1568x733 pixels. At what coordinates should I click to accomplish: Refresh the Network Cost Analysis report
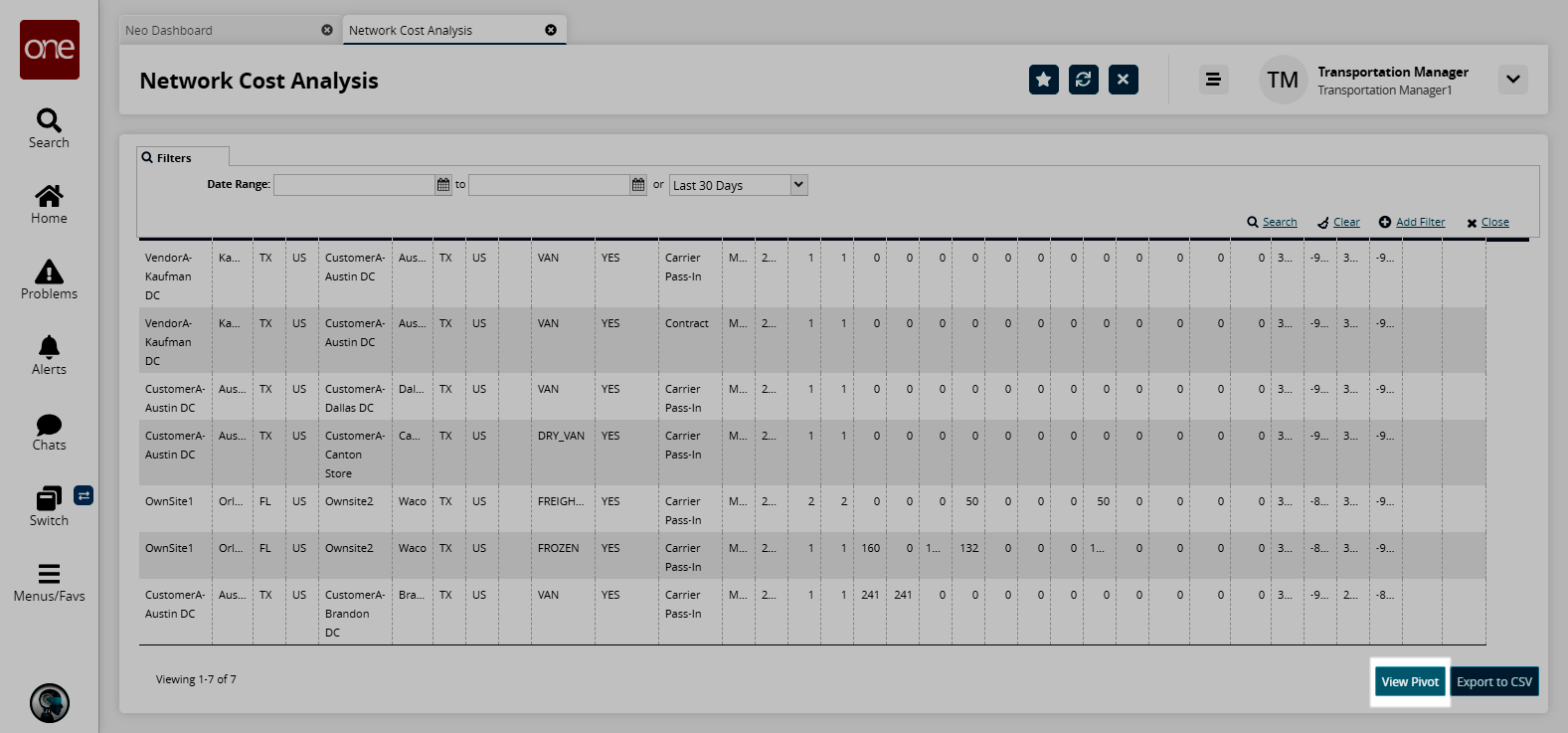(1083, 80)
